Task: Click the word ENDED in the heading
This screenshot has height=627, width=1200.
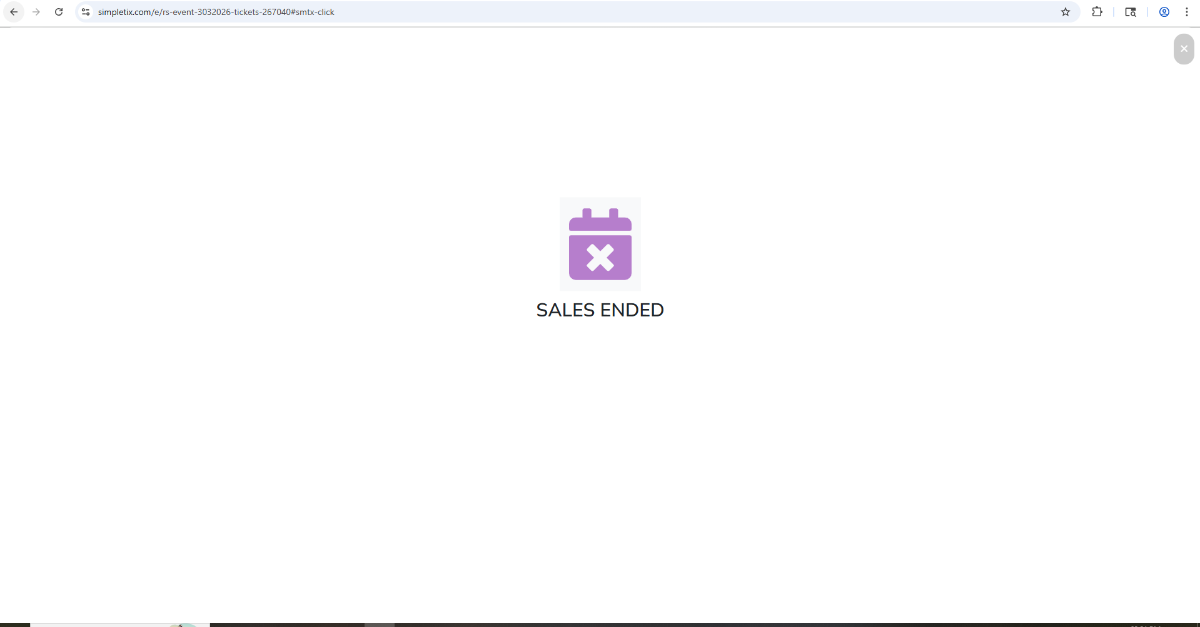Action: tap(631, 310)
